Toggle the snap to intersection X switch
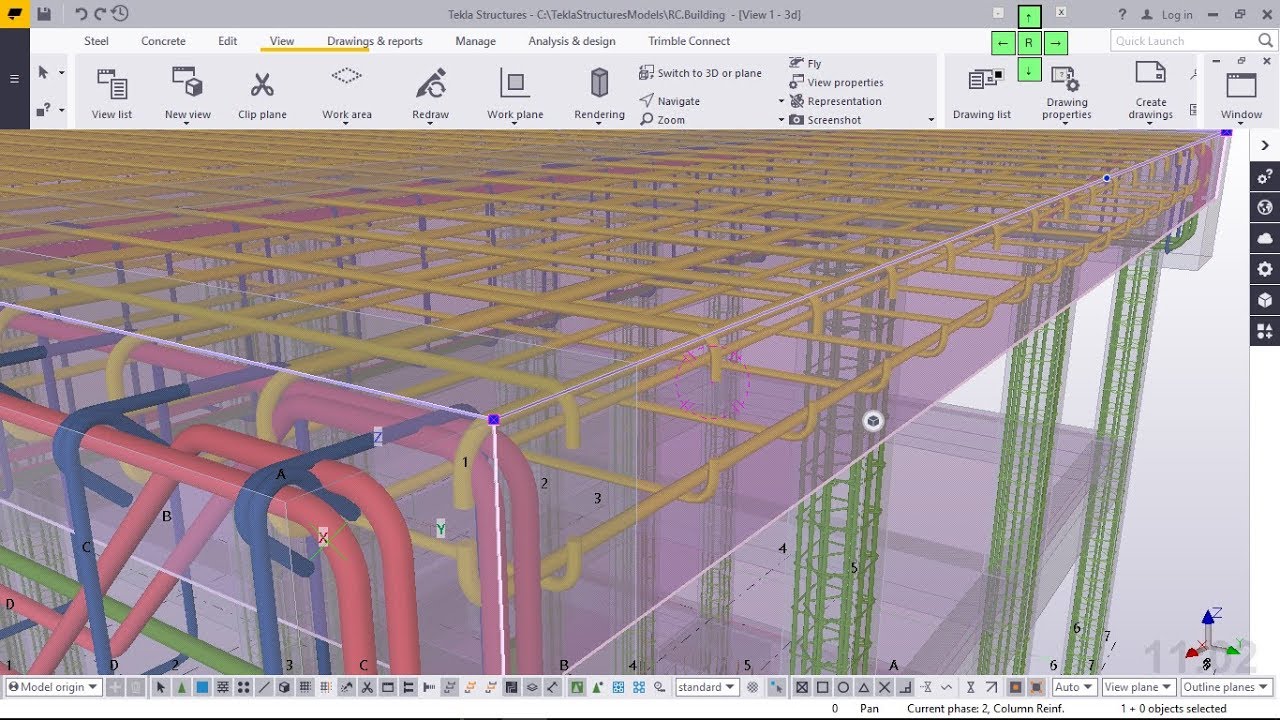 (x=884, y=687)
